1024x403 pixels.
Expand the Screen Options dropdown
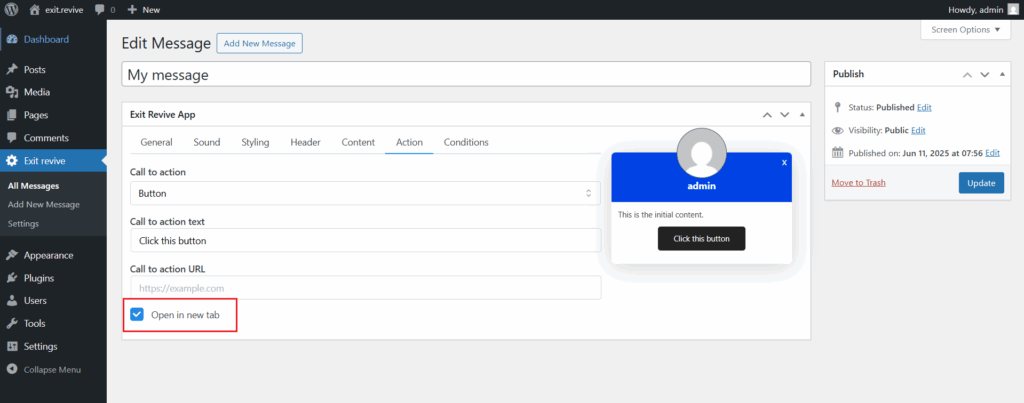[964, 30]
